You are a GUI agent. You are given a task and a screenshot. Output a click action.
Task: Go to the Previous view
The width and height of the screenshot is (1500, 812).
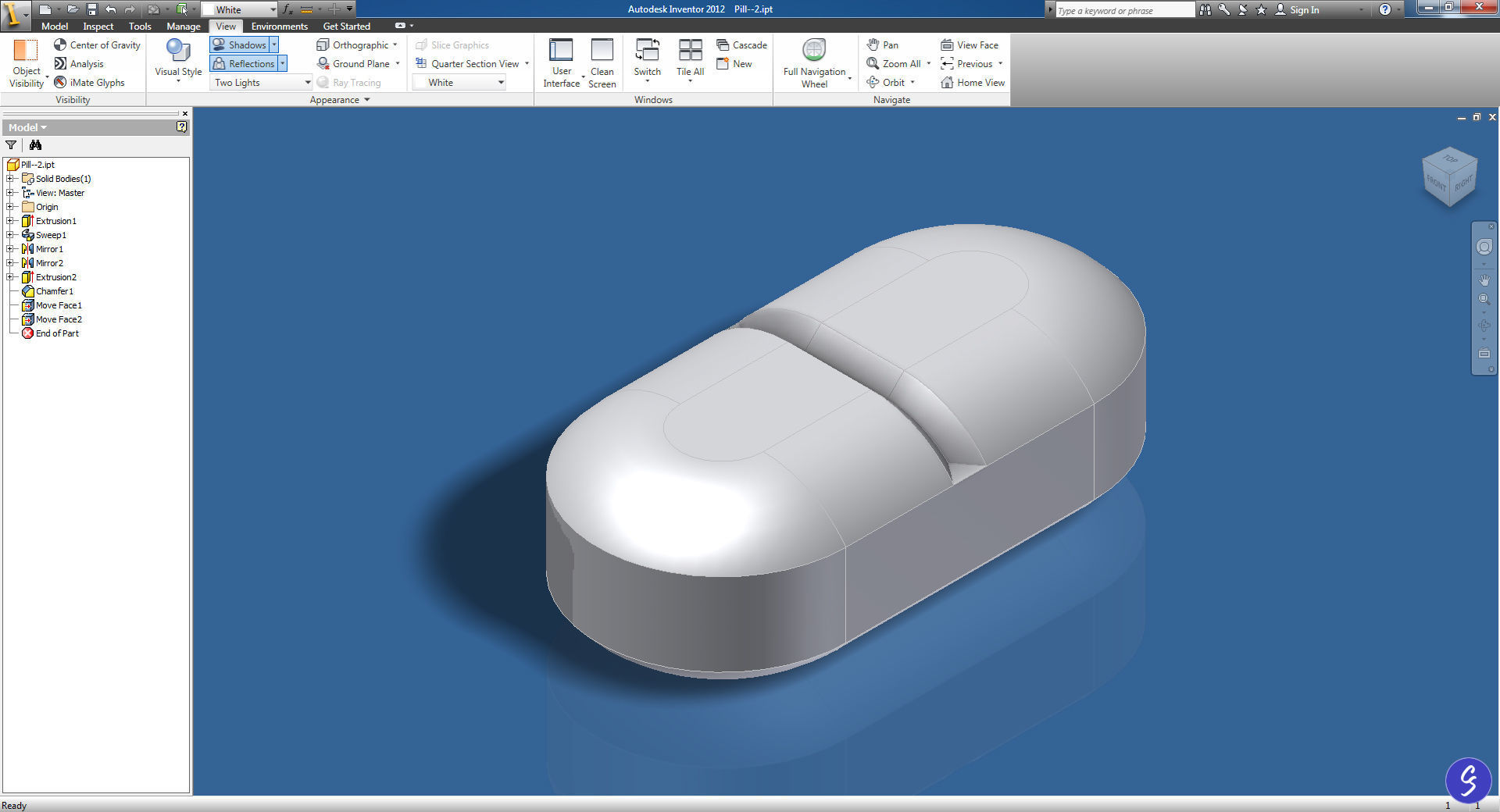[x=967, y=64]
